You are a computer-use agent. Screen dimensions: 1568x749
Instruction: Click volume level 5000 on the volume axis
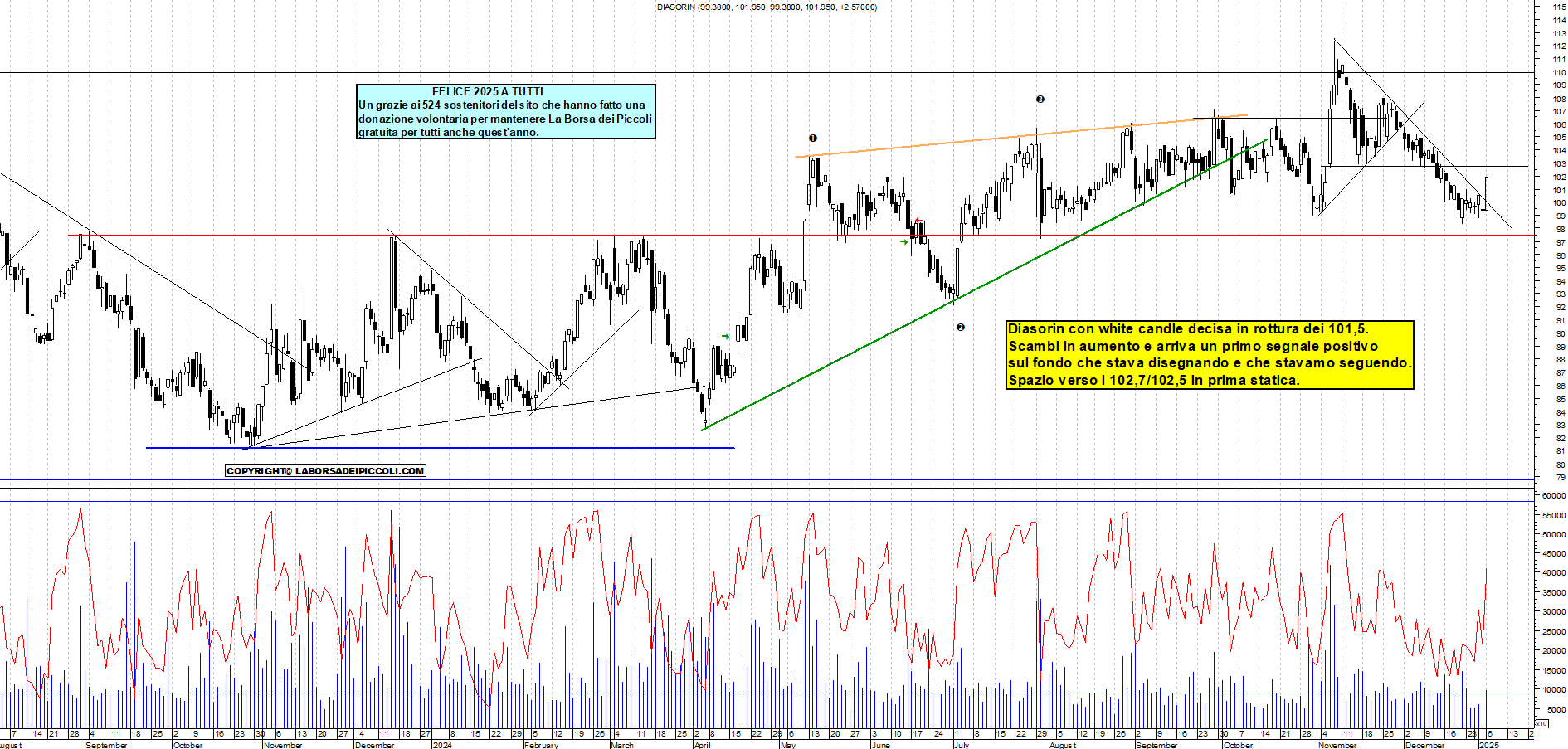click(x=1556, y=708)
